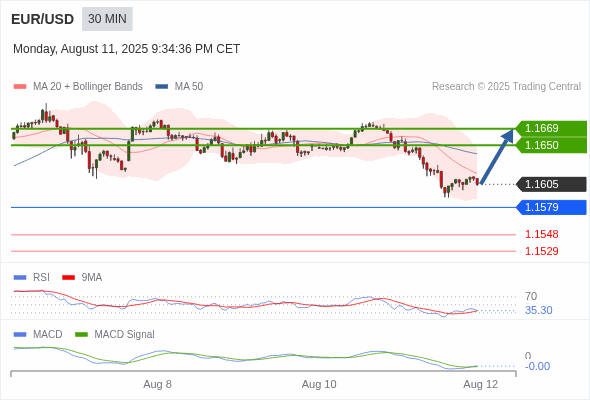Click the red 1.1529 support value
590x400 pixels.
pos(541,251)
